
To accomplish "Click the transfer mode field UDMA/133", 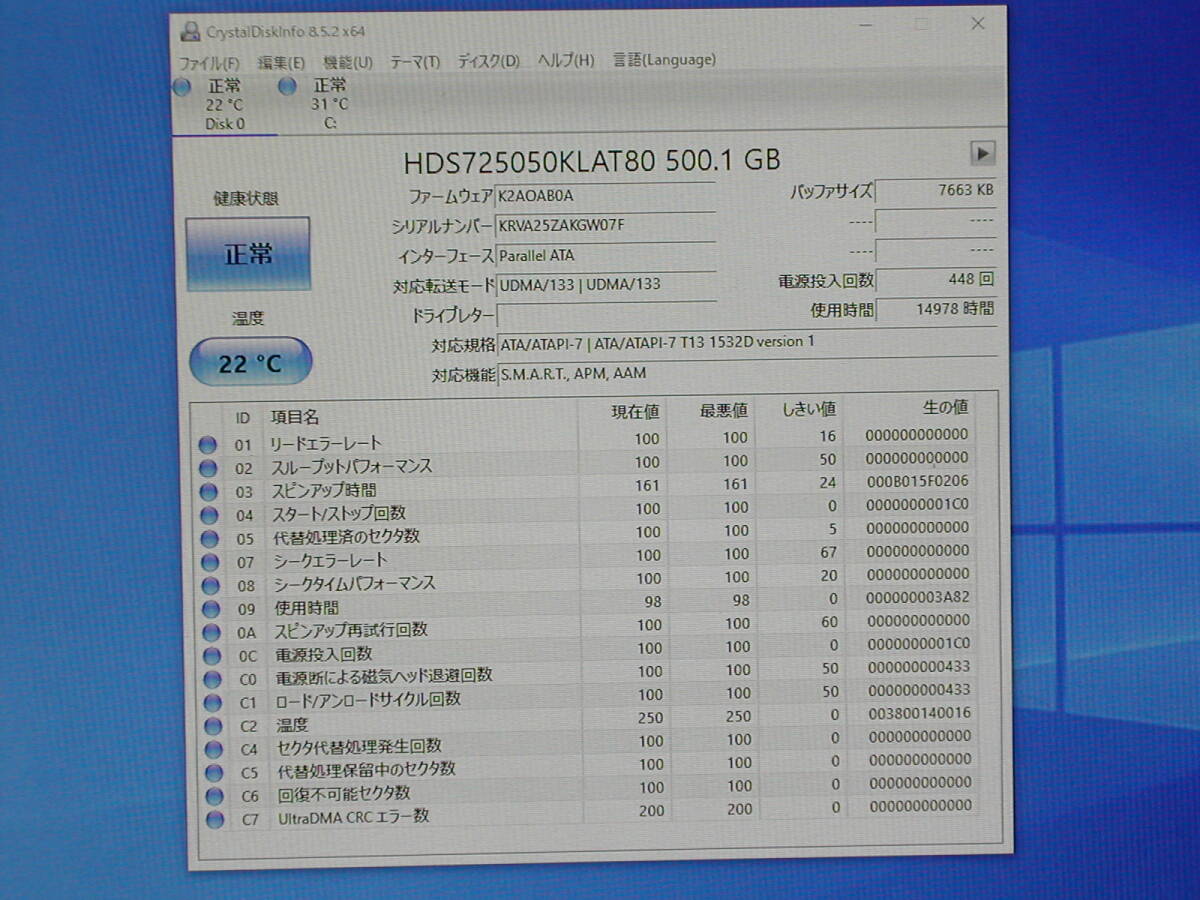I will click(606, 284).
